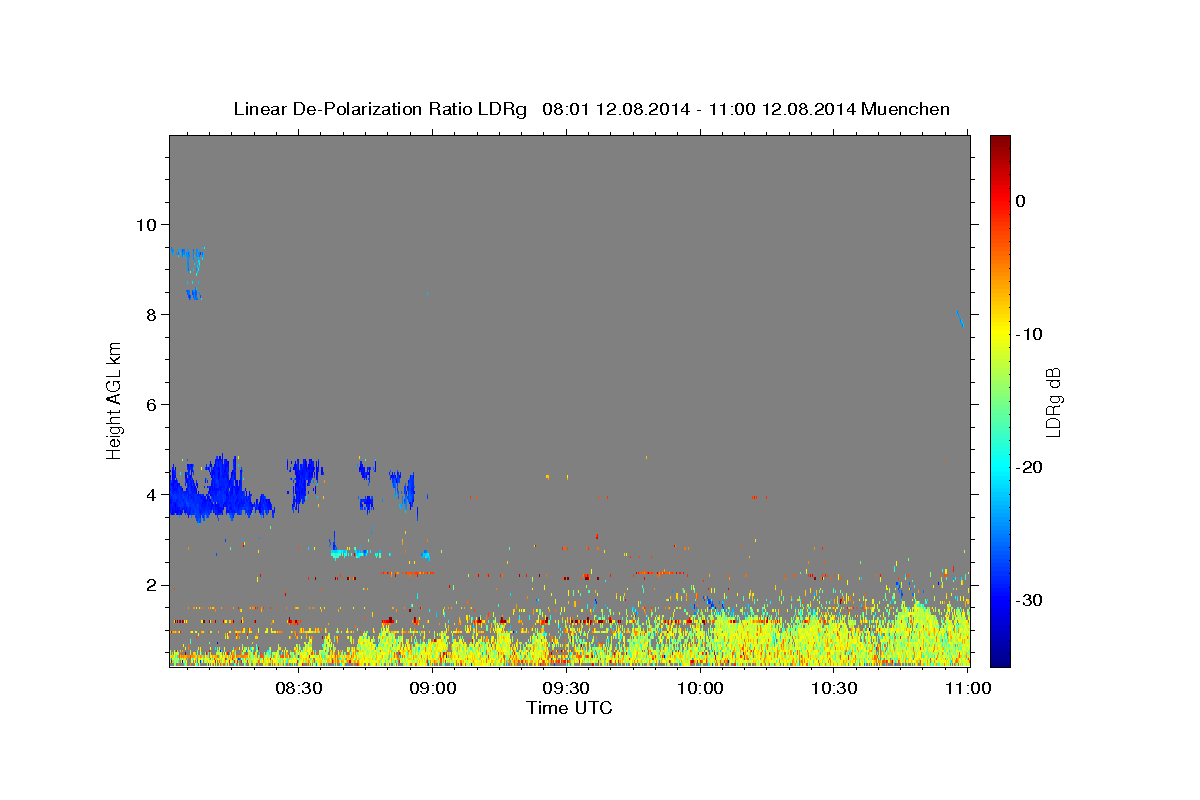Click the height tick label 2
Viewport: 1200px width, 800px height.
tap(151, 585)
